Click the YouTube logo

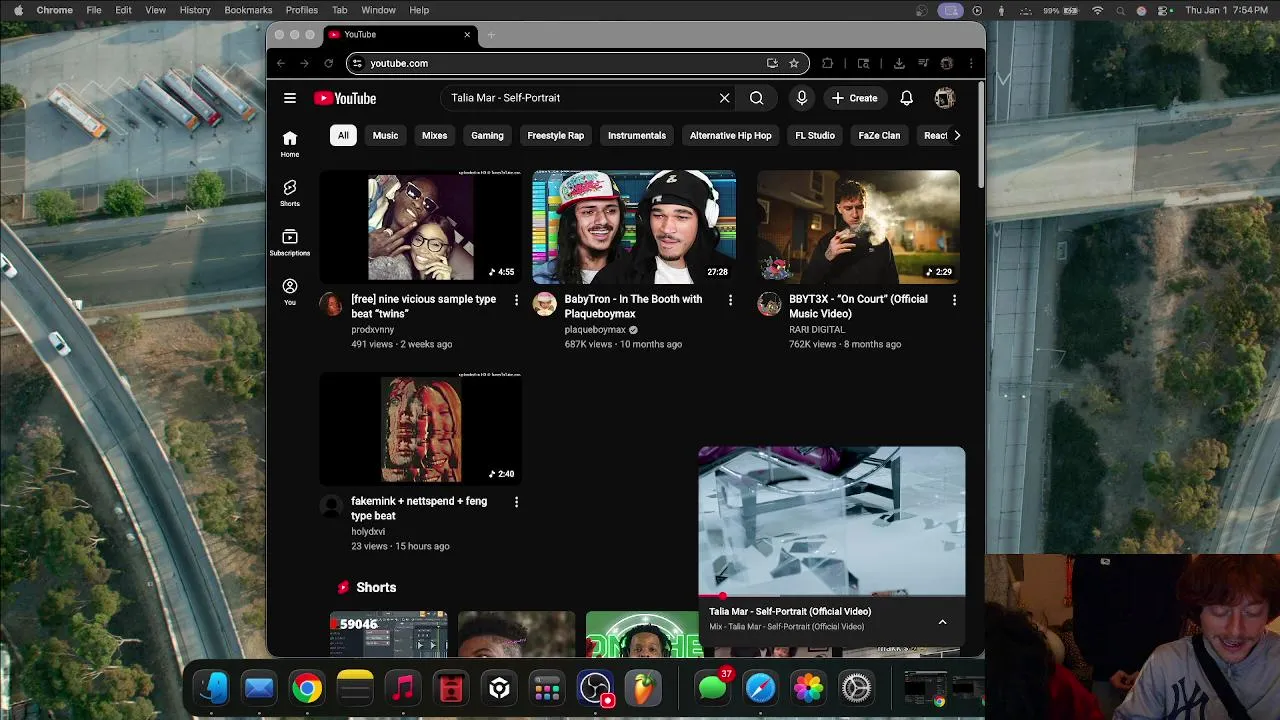click(x=345, y=98)
